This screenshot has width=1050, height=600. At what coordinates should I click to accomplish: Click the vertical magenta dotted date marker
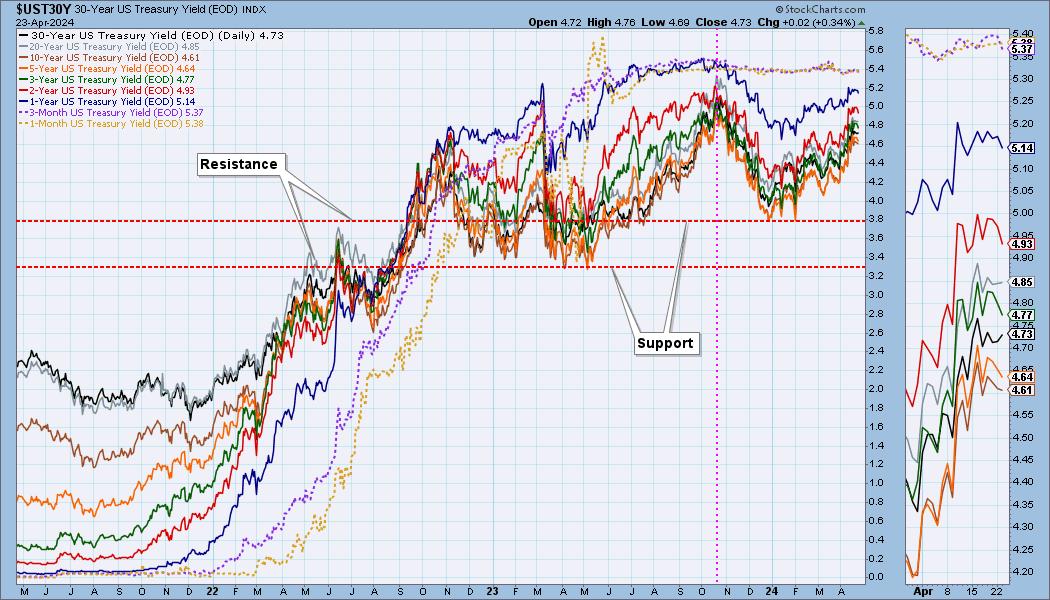[717, 305]
